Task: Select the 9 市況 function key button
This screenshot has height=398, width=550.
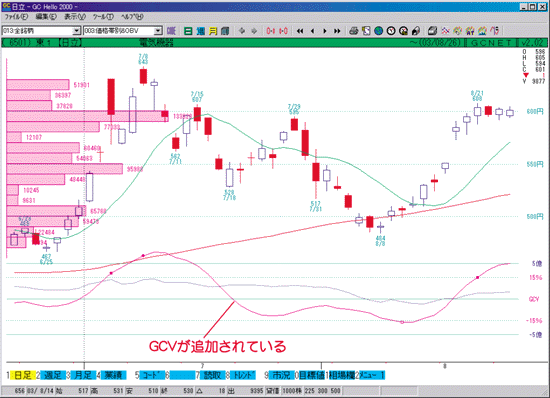Action: pyautogui.click(x=279, y=375)
